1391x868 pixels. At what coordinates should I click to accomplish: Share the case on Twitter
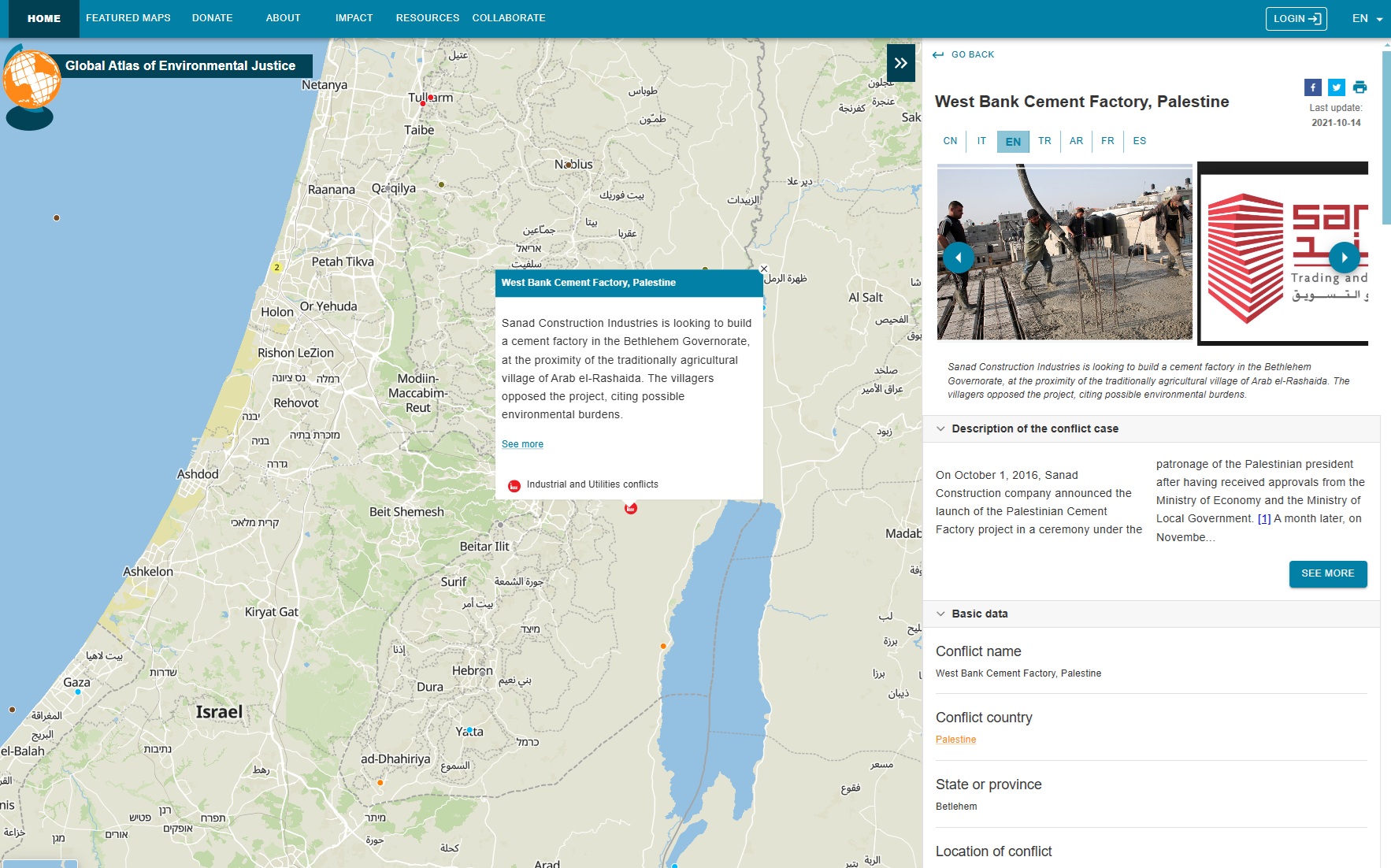point(1336,87)
